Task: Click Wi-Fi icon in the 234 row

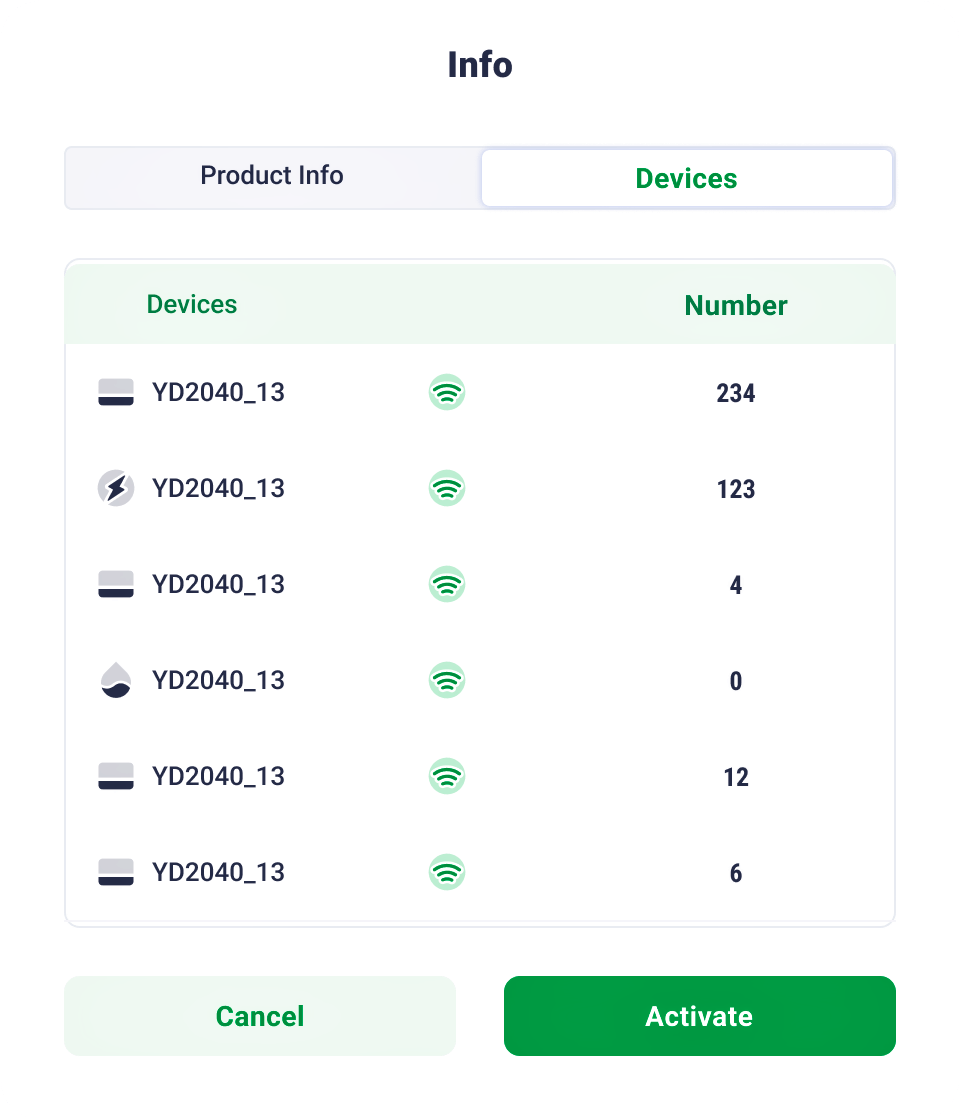Action: click(x=447, y=393)
